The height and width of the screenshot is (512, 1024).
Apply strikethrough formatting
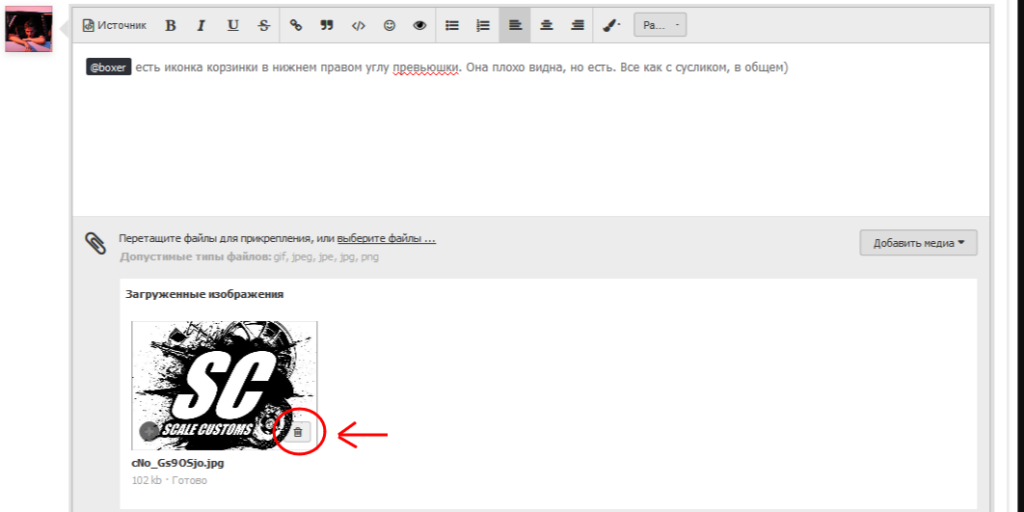click(x=264, y=25)
